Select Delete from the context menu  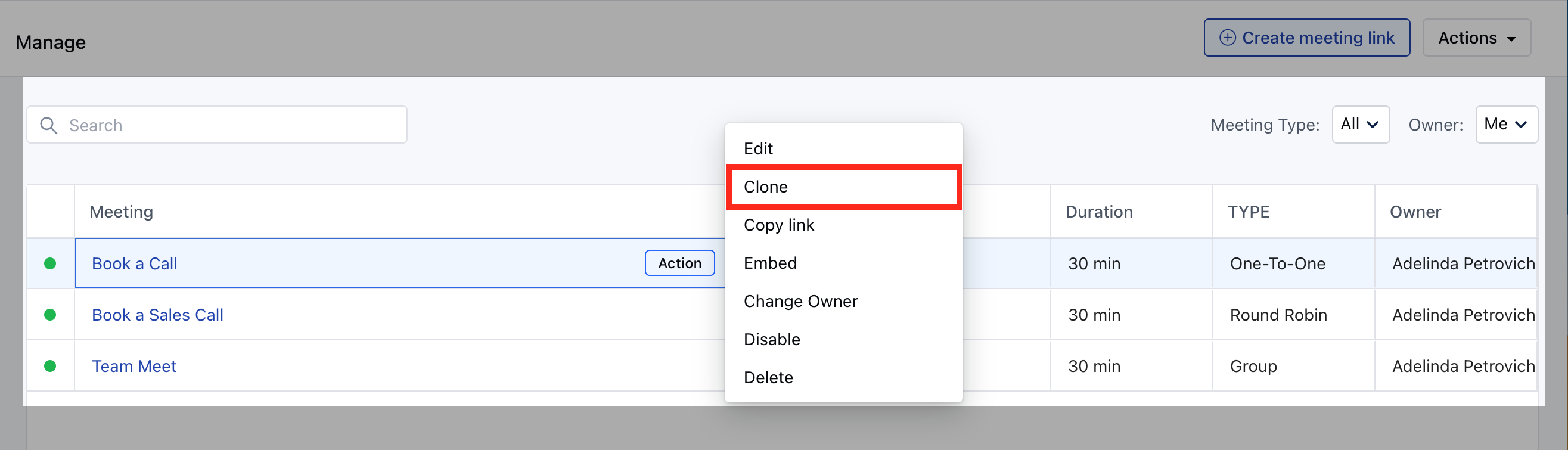(x=844, y=377)
